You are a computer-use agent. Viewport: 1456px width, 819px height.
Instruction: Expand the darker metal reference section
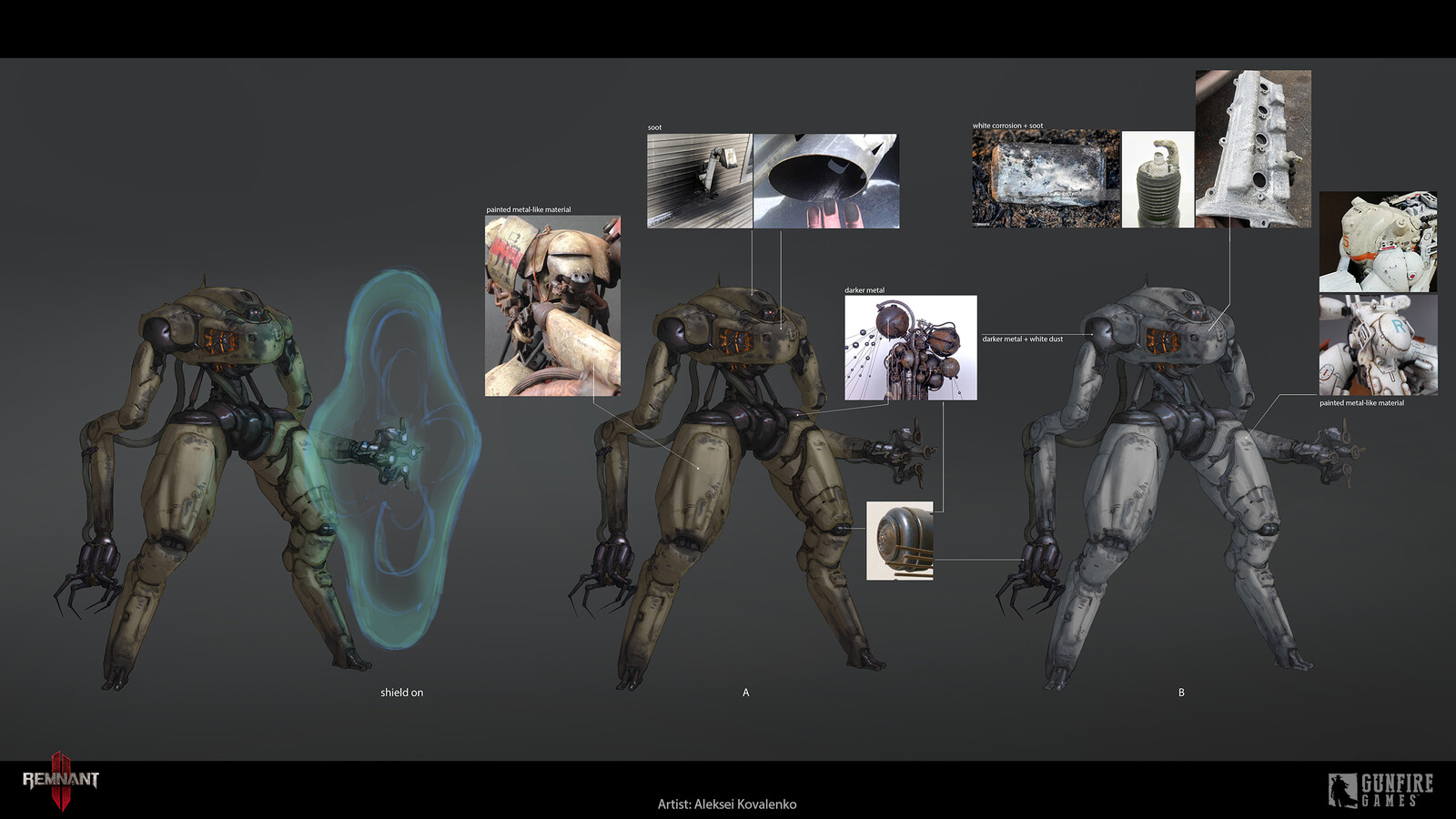coord(864,289)
